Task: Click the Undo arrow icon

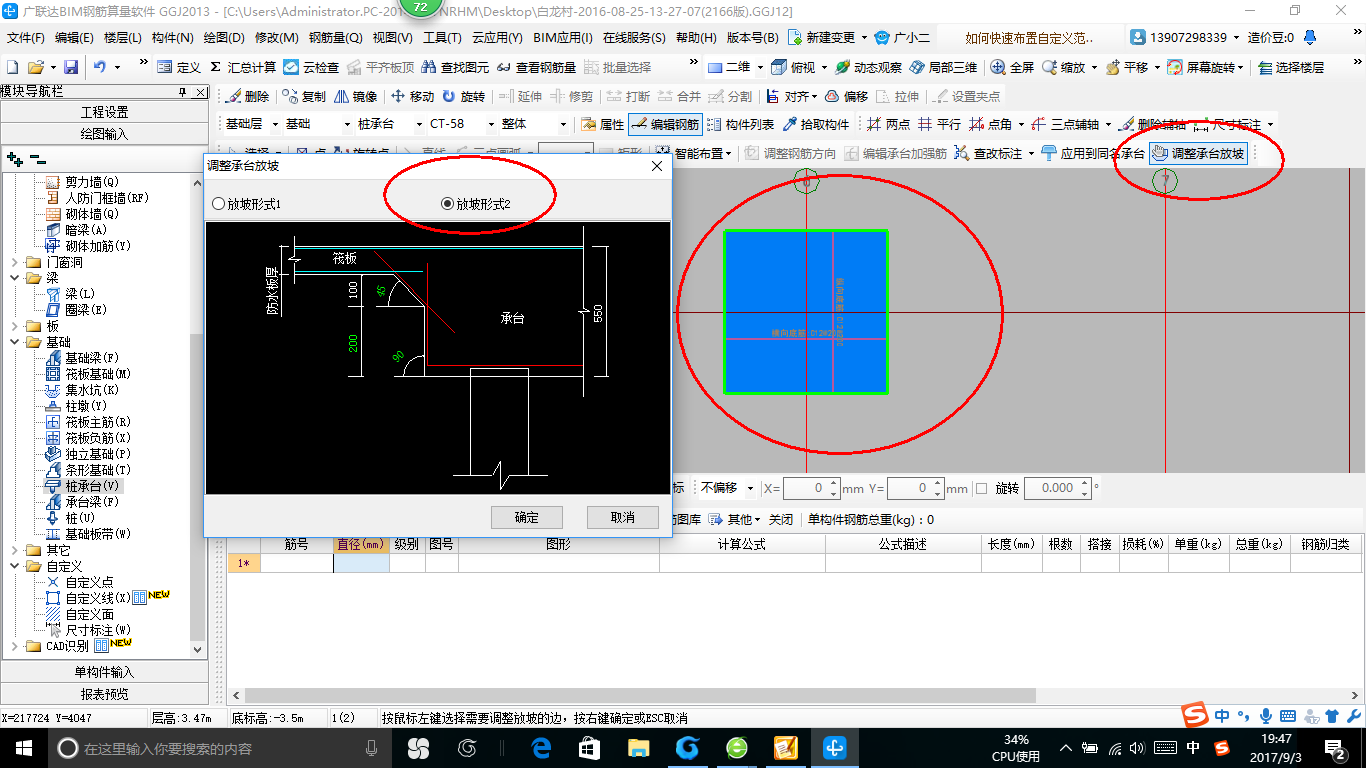Action: 100,67
